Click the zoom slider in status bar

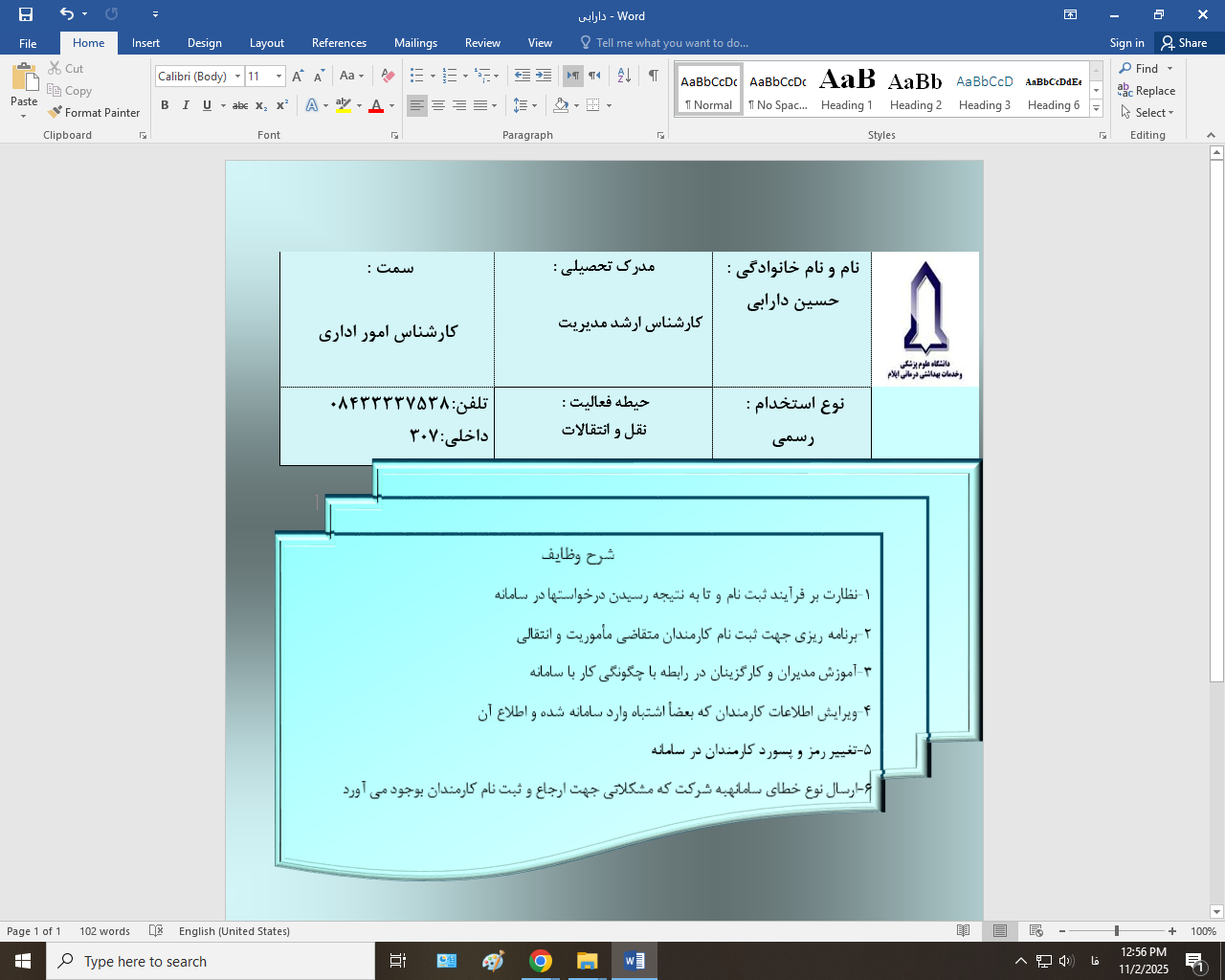click(x=1116, y=931)
